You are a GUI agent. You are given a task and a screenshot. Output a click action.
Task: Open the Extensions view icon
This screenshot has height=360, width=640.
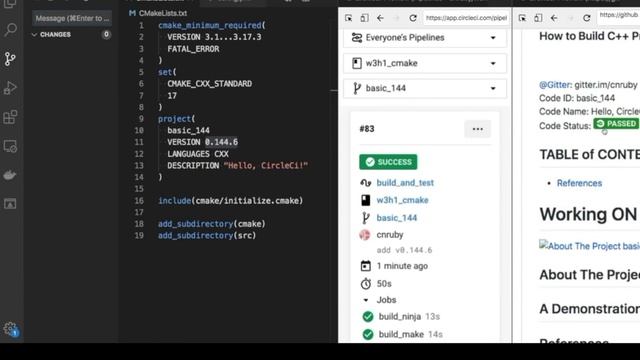click(10, 117)
